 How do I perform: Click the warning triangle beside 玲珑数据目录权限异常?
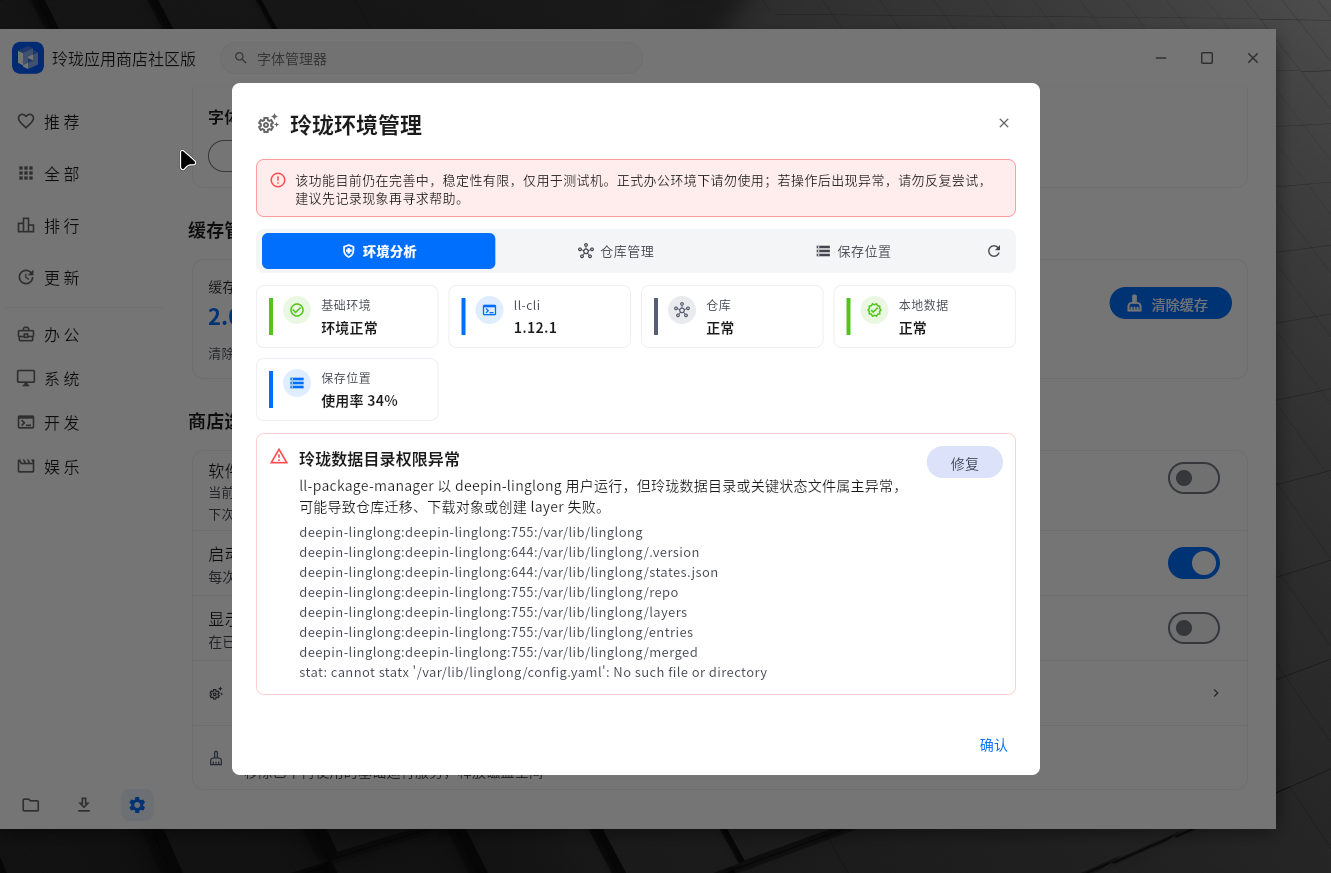[x=279, y=457]
